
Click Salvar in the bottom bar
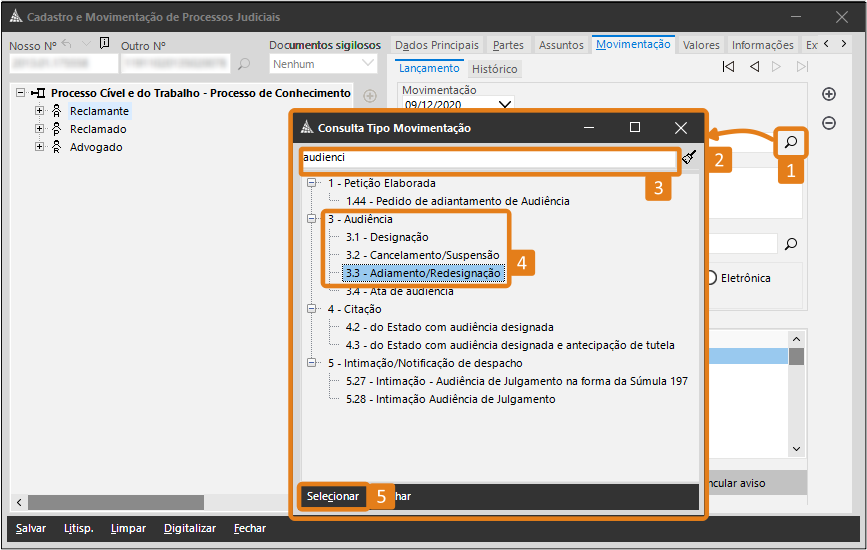(31, 528)
